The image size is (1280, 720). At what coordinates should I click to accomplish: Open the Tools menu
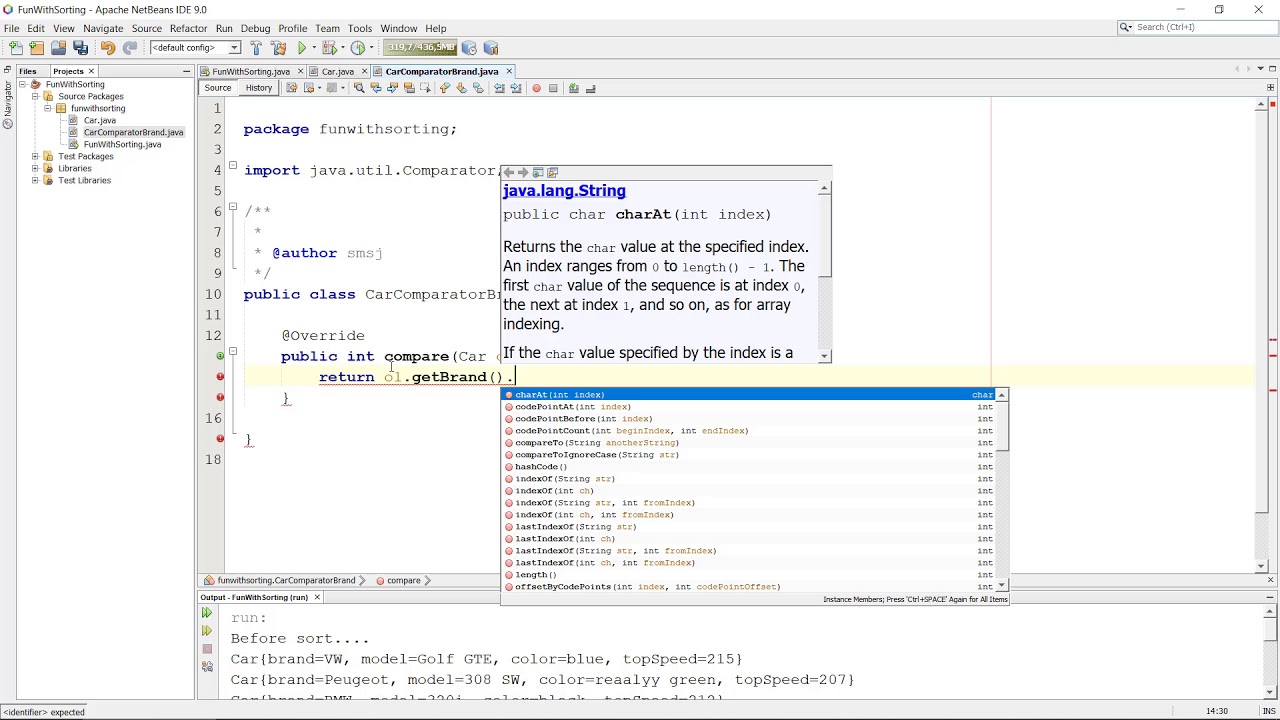tap(360, 28)
